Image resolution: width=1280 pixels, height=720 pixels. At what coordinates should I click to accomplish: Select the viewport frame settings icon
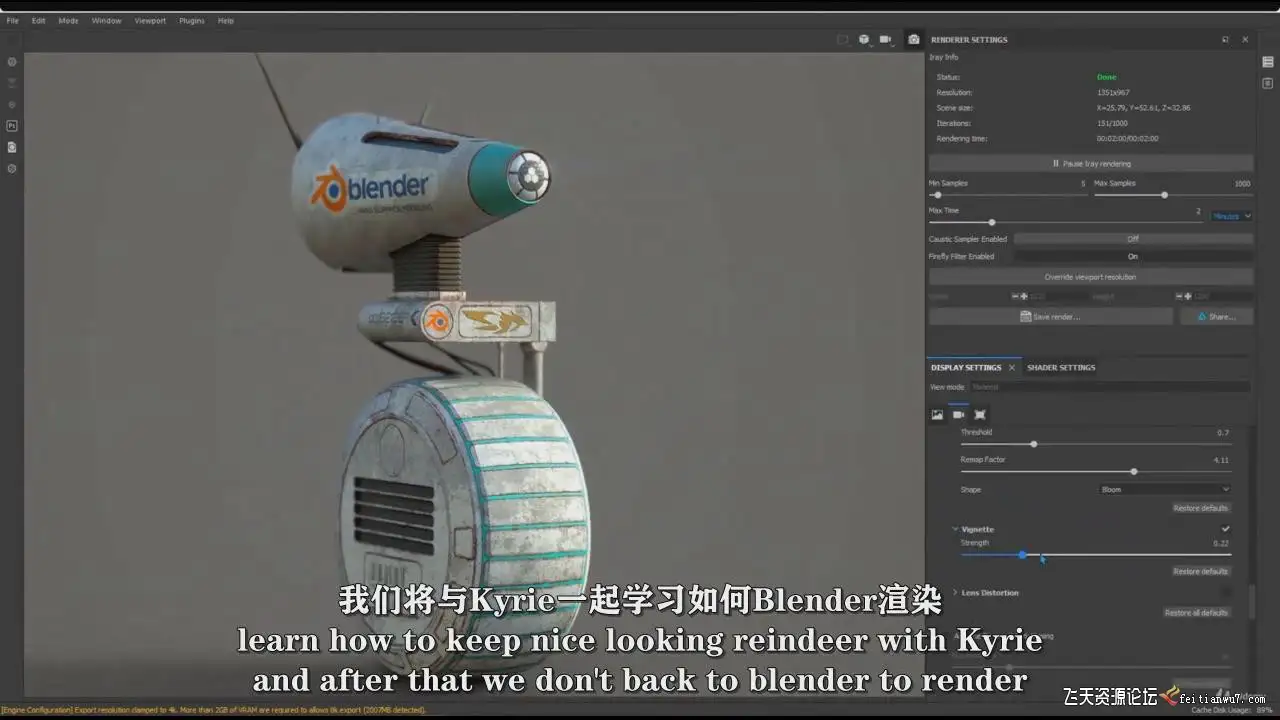[980, 414]
